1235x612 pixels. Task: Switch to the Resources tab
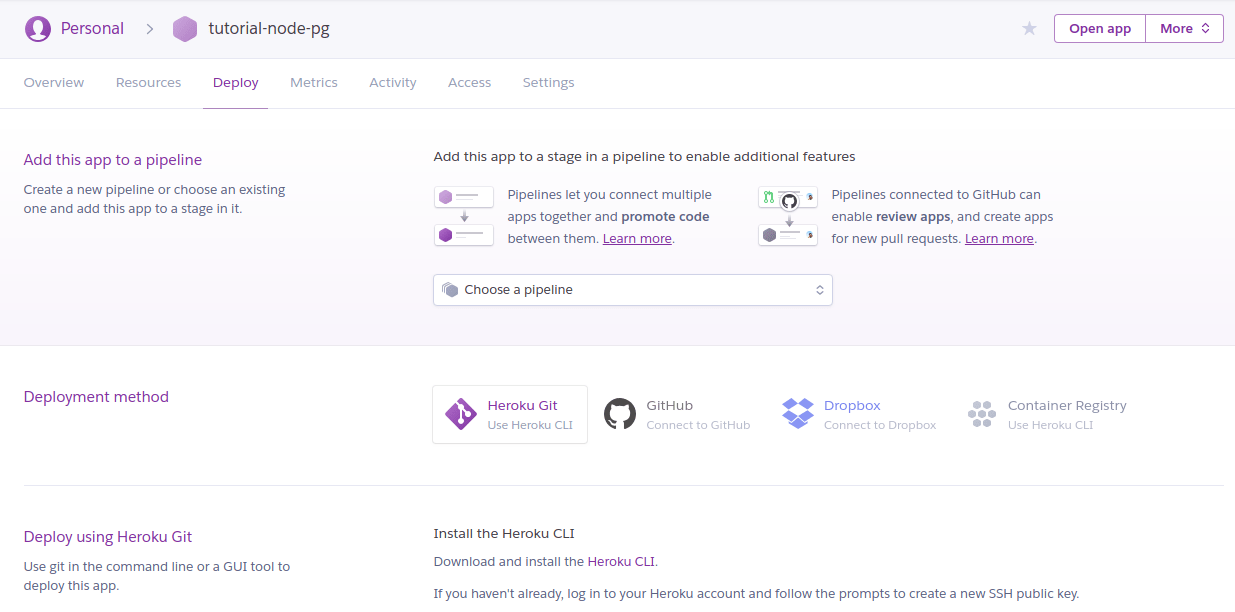click(x=149, y=83)
